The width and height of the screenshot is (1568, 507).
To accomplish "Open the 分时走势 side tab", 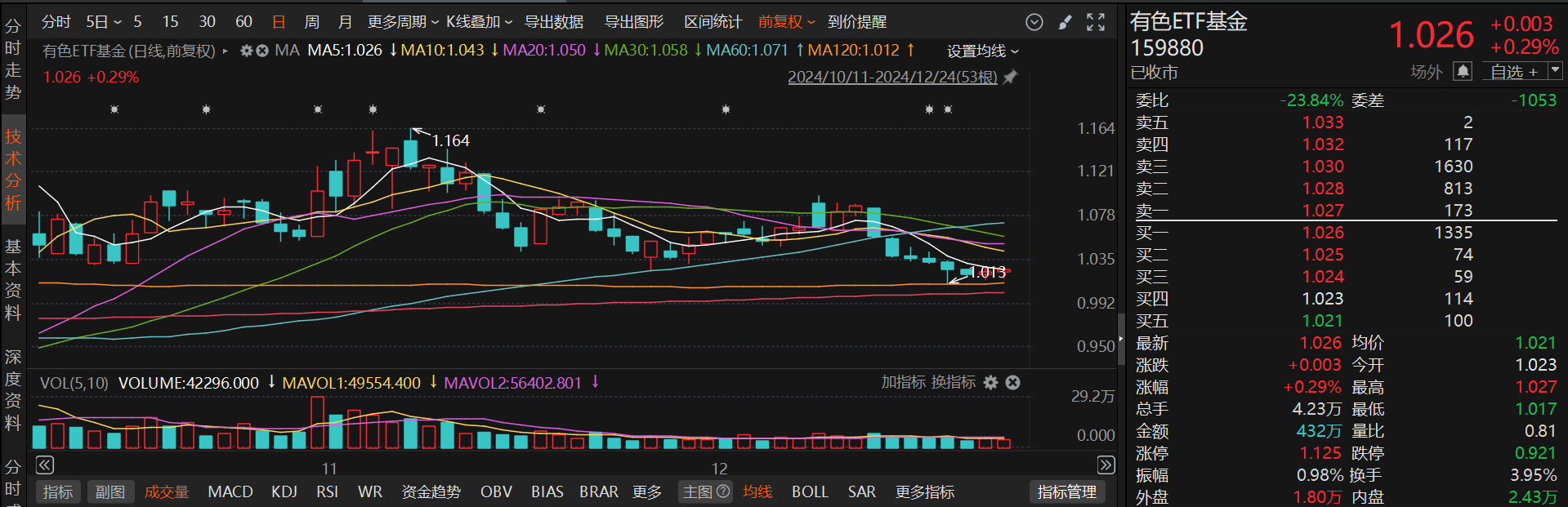I will pyautogui.click(x=13, y=59).
